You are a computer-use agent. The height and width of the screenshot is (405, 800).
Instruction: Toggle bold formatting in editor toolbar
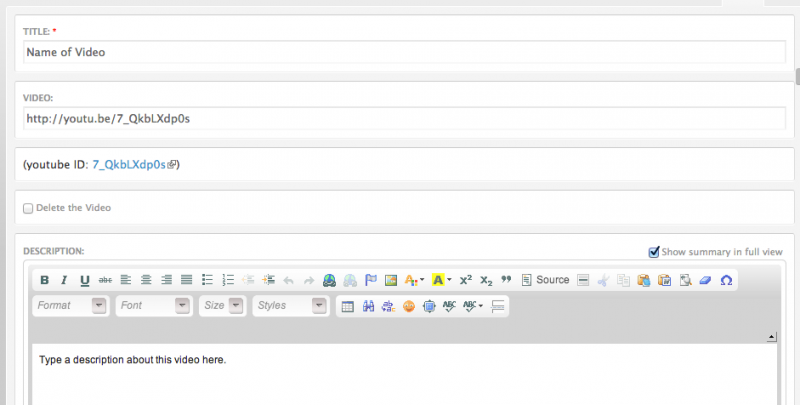click(x=44, y=280)
